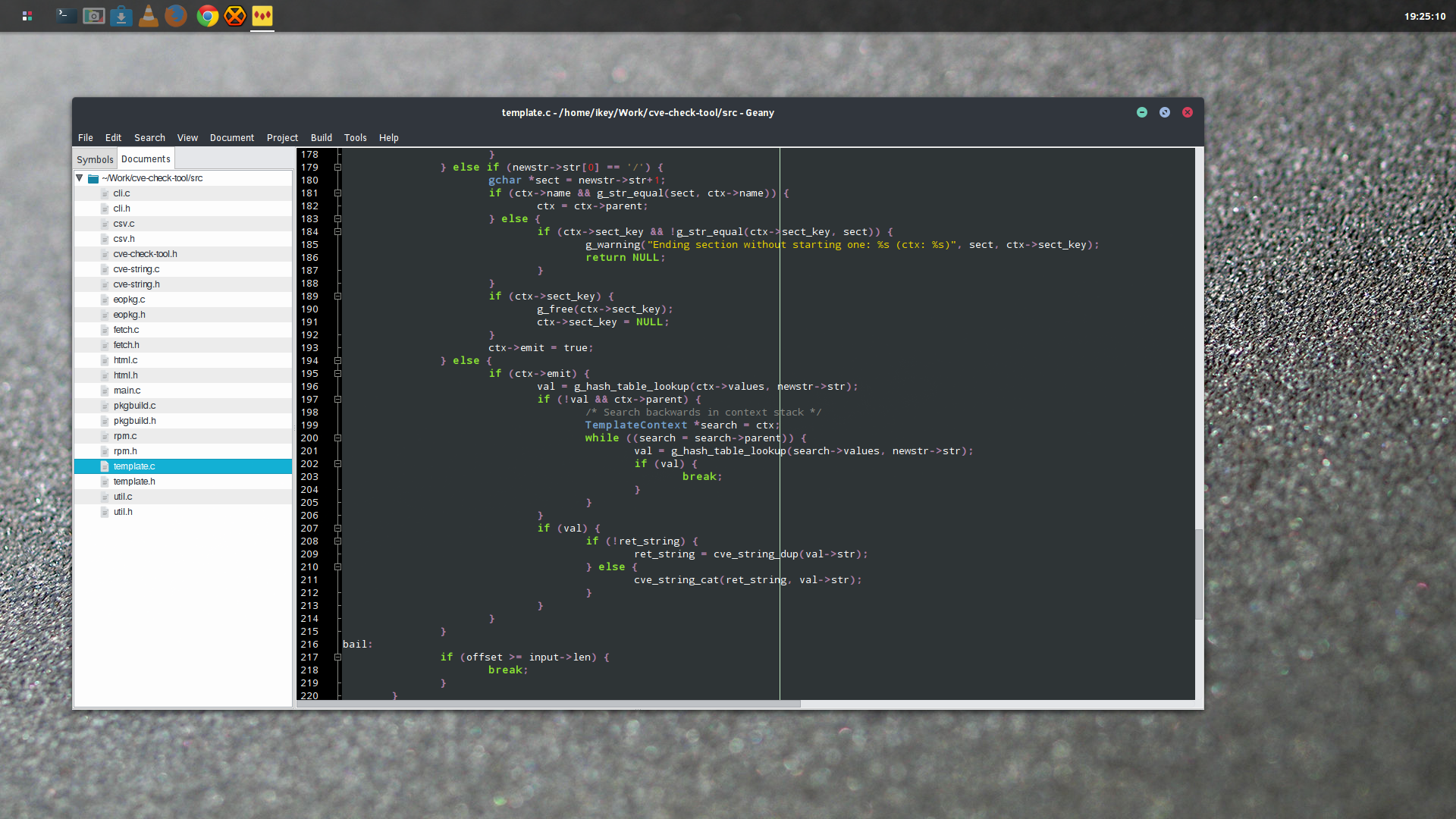Open template.h document
Screen dimensions: 1456x819
coord(183,482)
